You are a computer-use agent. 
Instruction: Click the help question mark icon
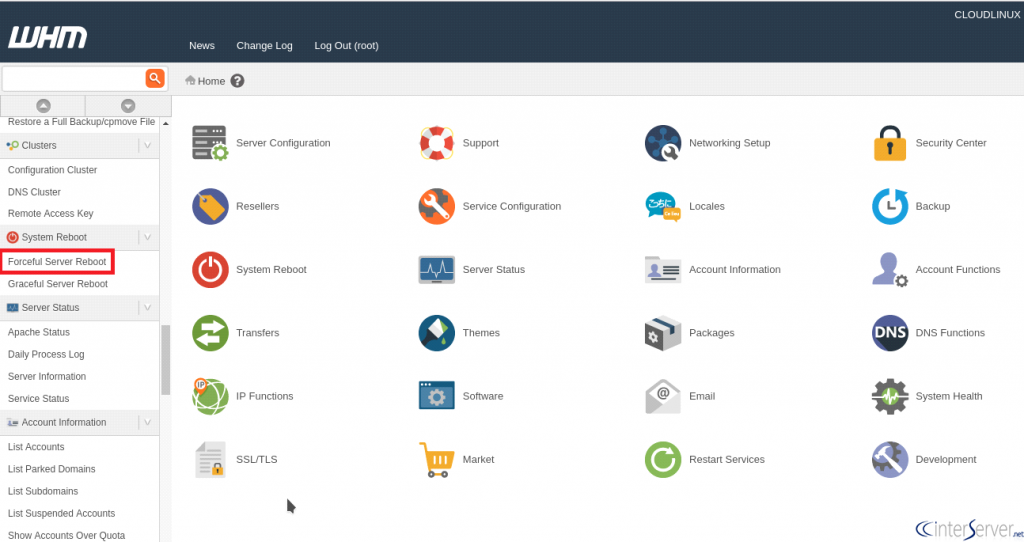pyautogui.click(x=237, y=81)
